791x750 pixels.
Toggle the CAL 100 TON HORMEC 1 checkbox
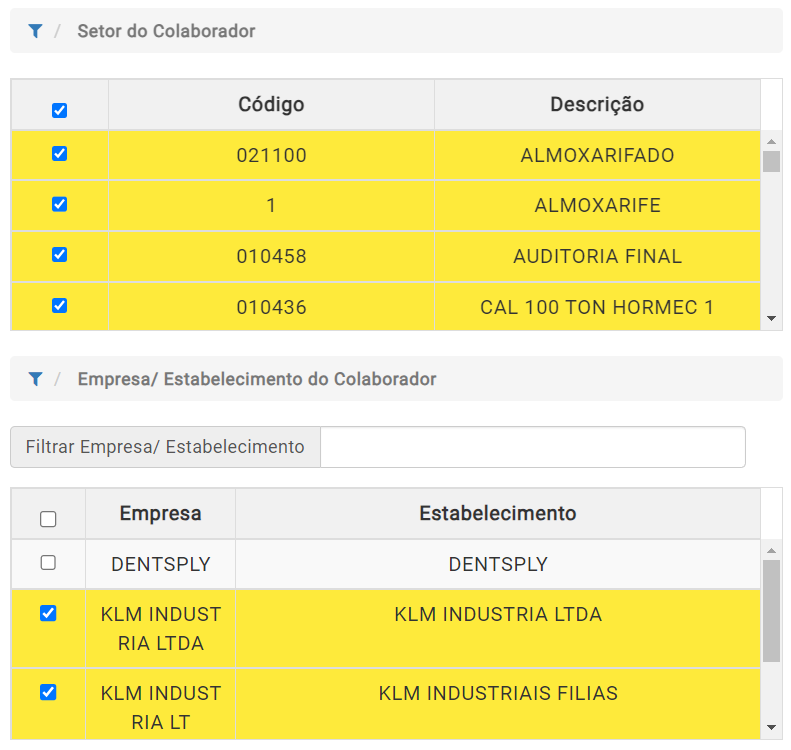click(x=60, y=305)
